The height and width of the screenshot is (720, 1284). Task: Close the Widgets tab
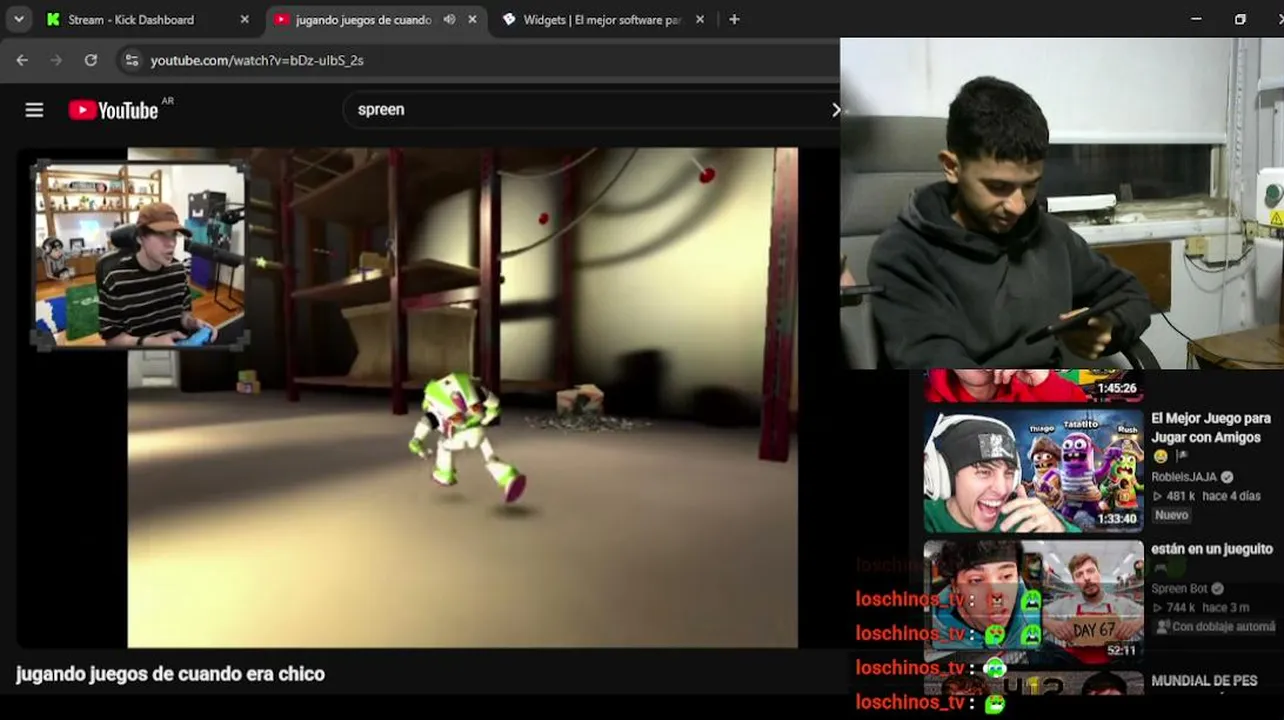tap(699, 20)
